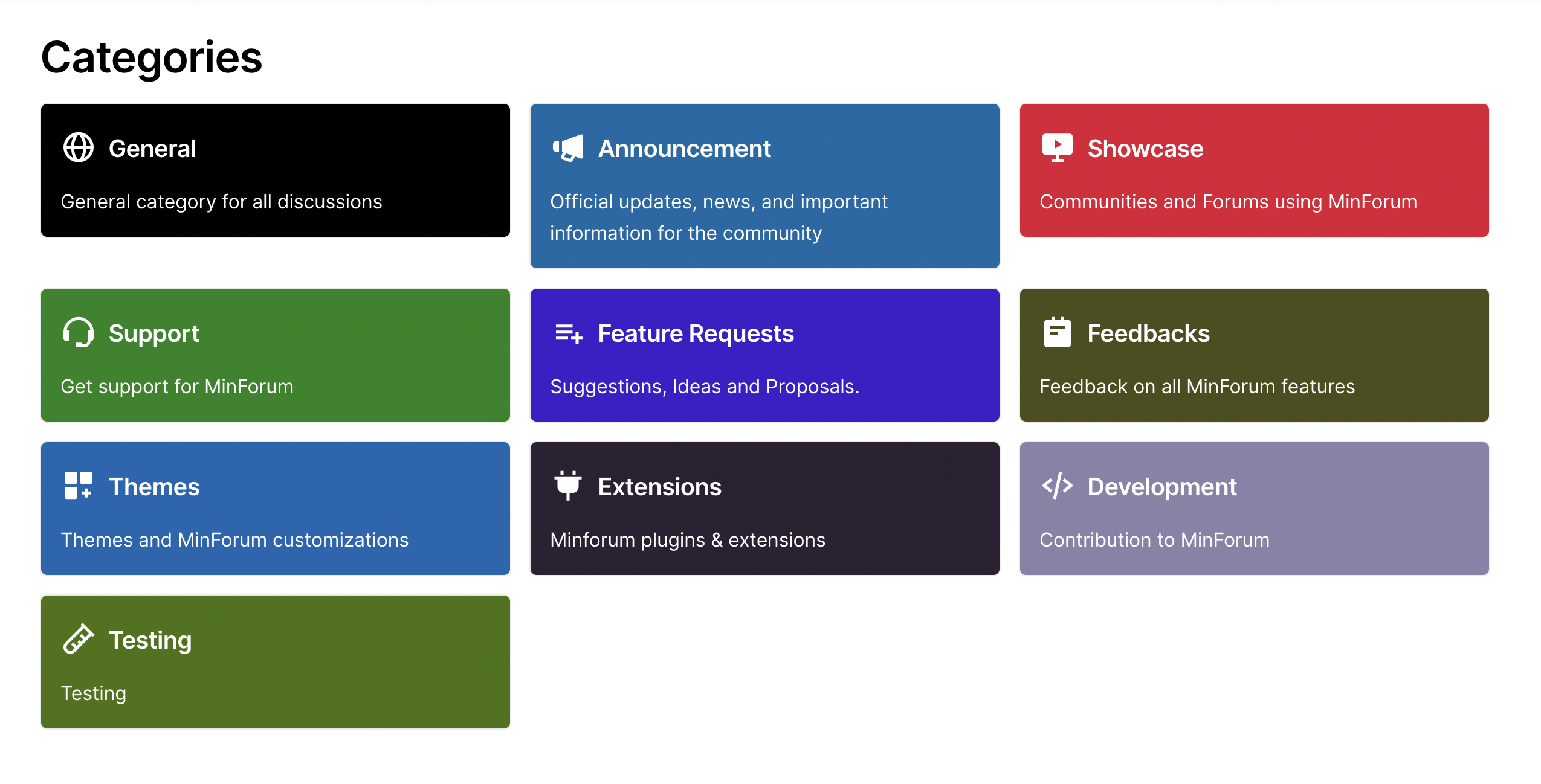The image size is (1541, 784).
Task: Click the plug icon on Extensions card
Action: click(568, 486)
